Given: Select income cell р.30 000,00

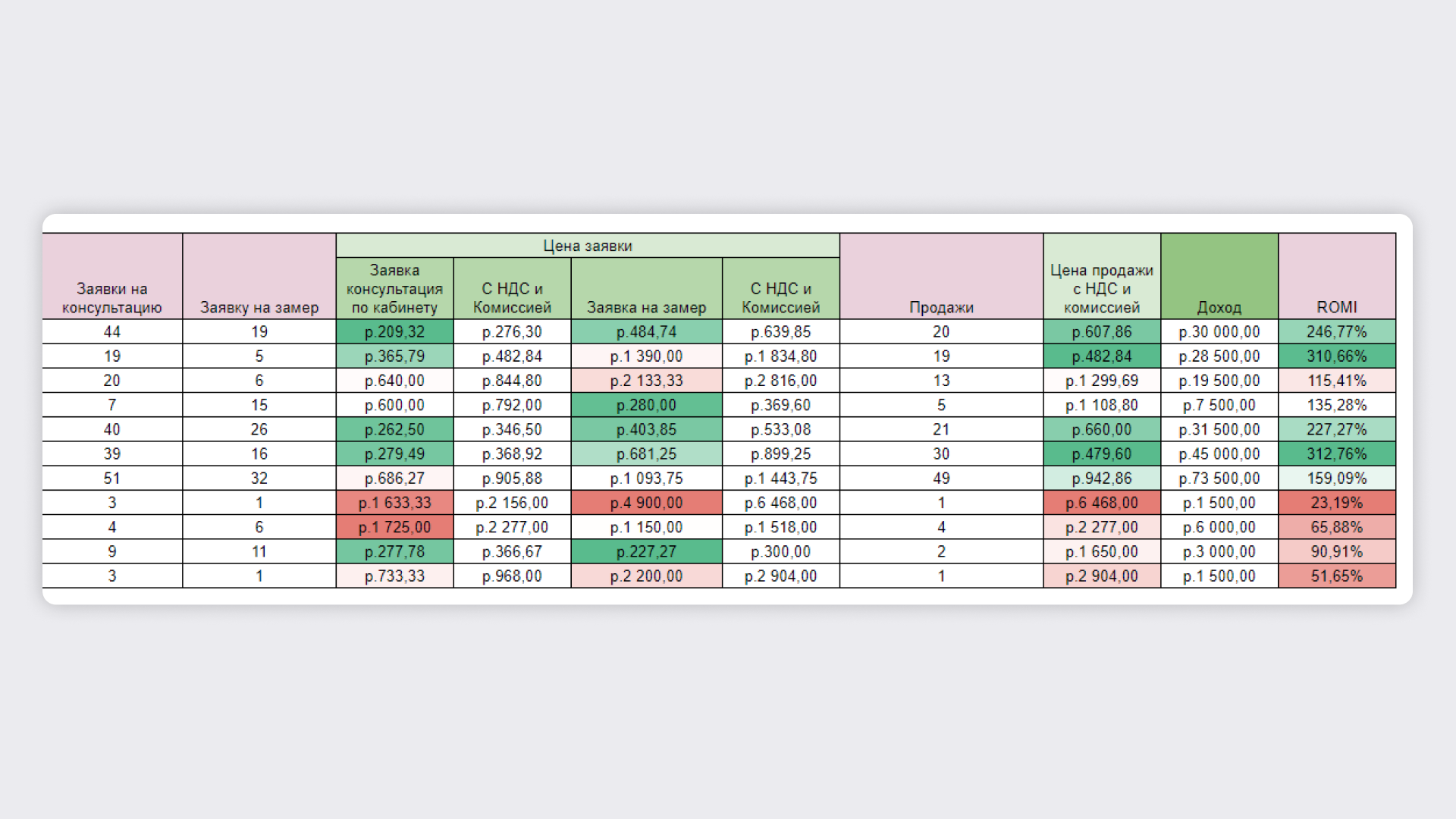Looking at the screenshot, I should pyautogui.click(x=1219, y=331).
